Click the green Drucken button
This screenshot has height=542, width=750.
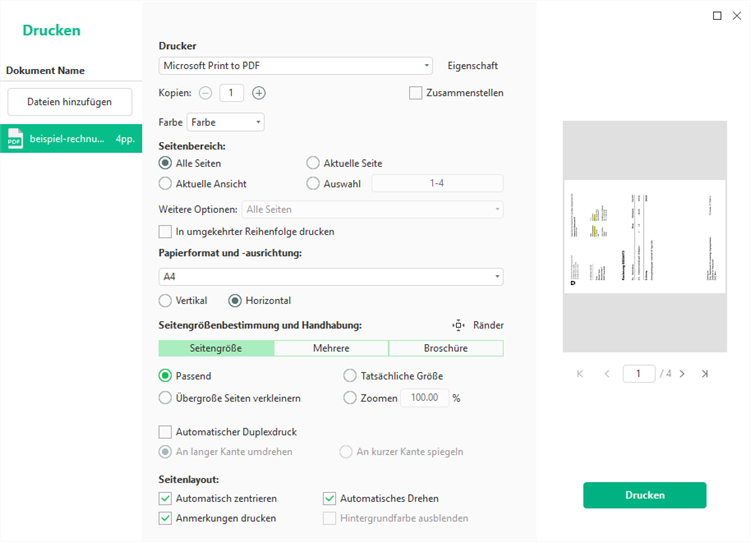click(645, 495)
